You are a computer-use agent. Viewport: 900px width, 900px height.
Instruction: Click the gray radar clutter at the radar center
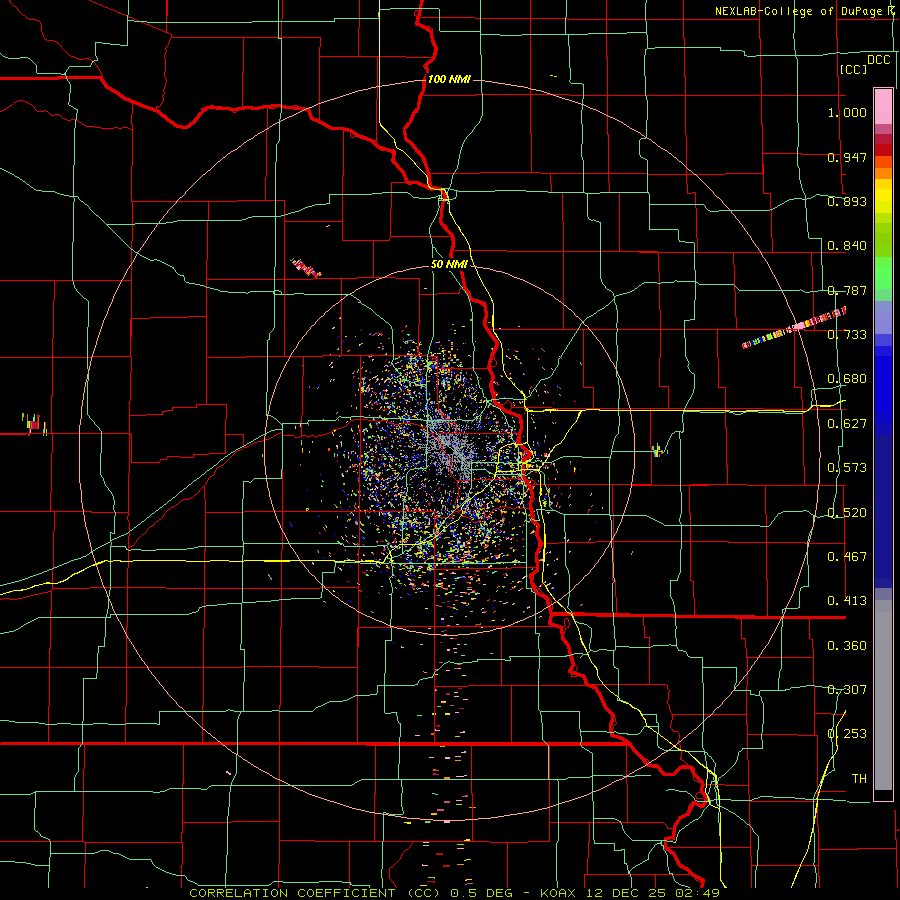[x=451, y=448]
